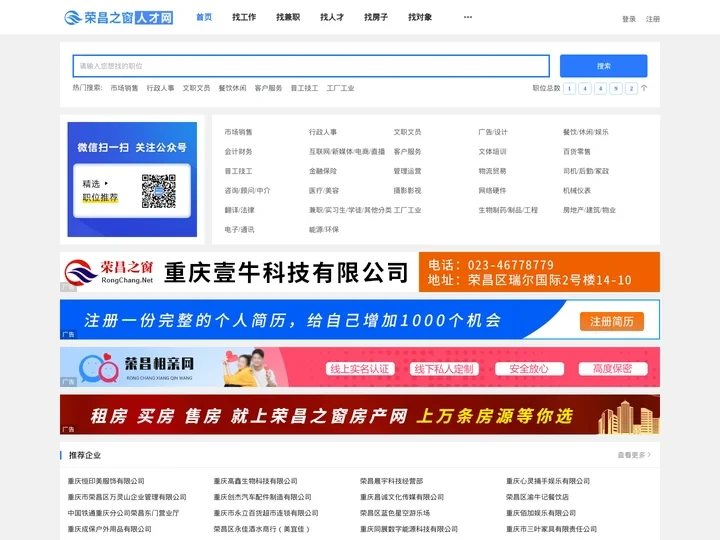The height and width of the screenshot is (540, 720).
Task: Open 司机/后勤/家政 job category
Action: (586, 171)
